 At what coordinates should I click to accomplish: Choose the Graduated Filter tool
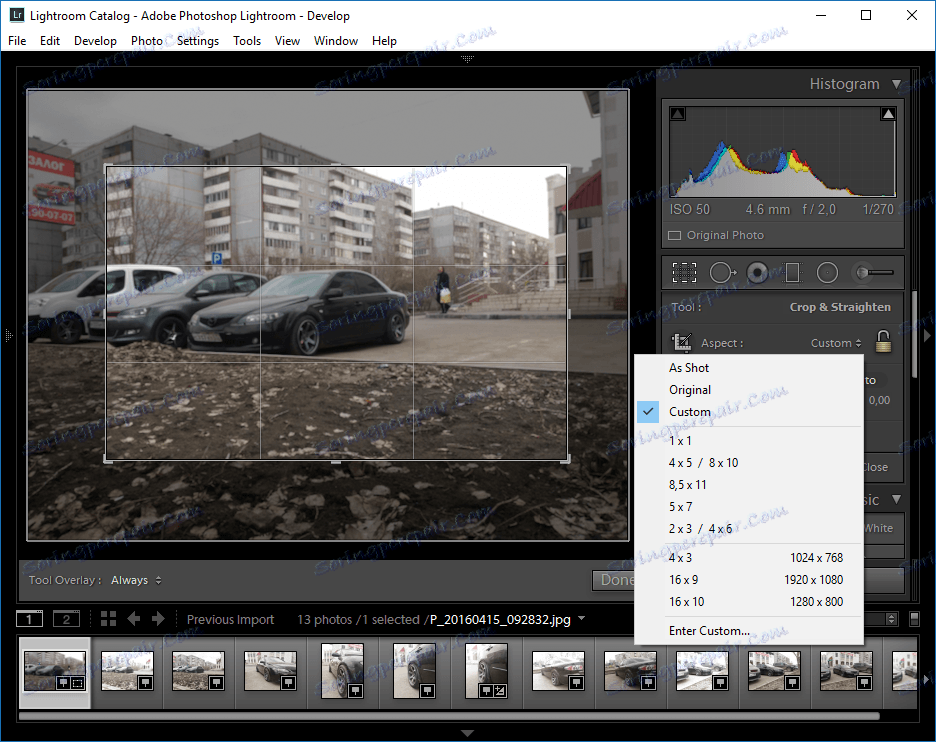[792, 272]
